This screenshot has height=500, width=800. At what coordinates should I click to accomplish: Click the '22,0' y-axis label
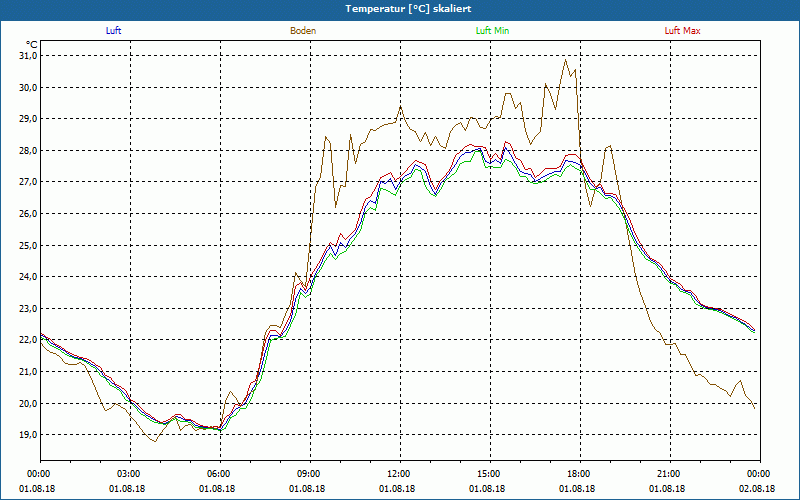click(x=28, y=340)
